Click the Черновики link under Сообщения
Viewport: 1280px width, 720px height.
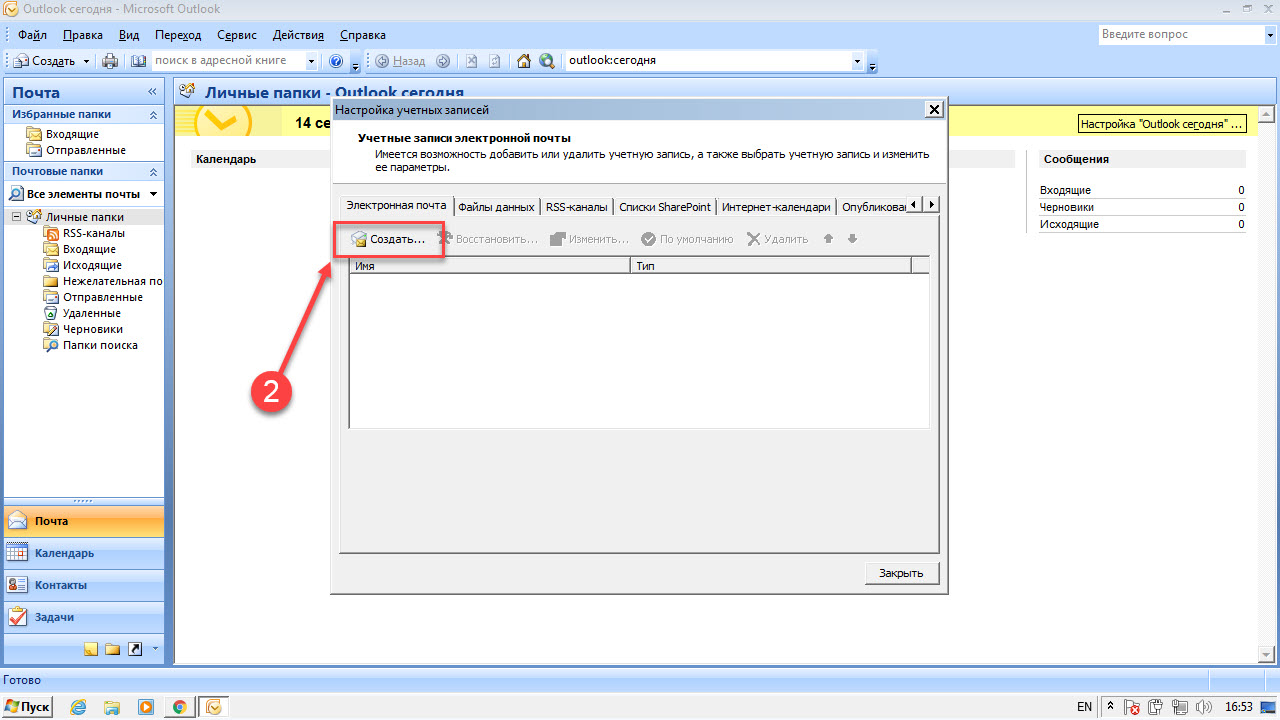click(1068, 207)
